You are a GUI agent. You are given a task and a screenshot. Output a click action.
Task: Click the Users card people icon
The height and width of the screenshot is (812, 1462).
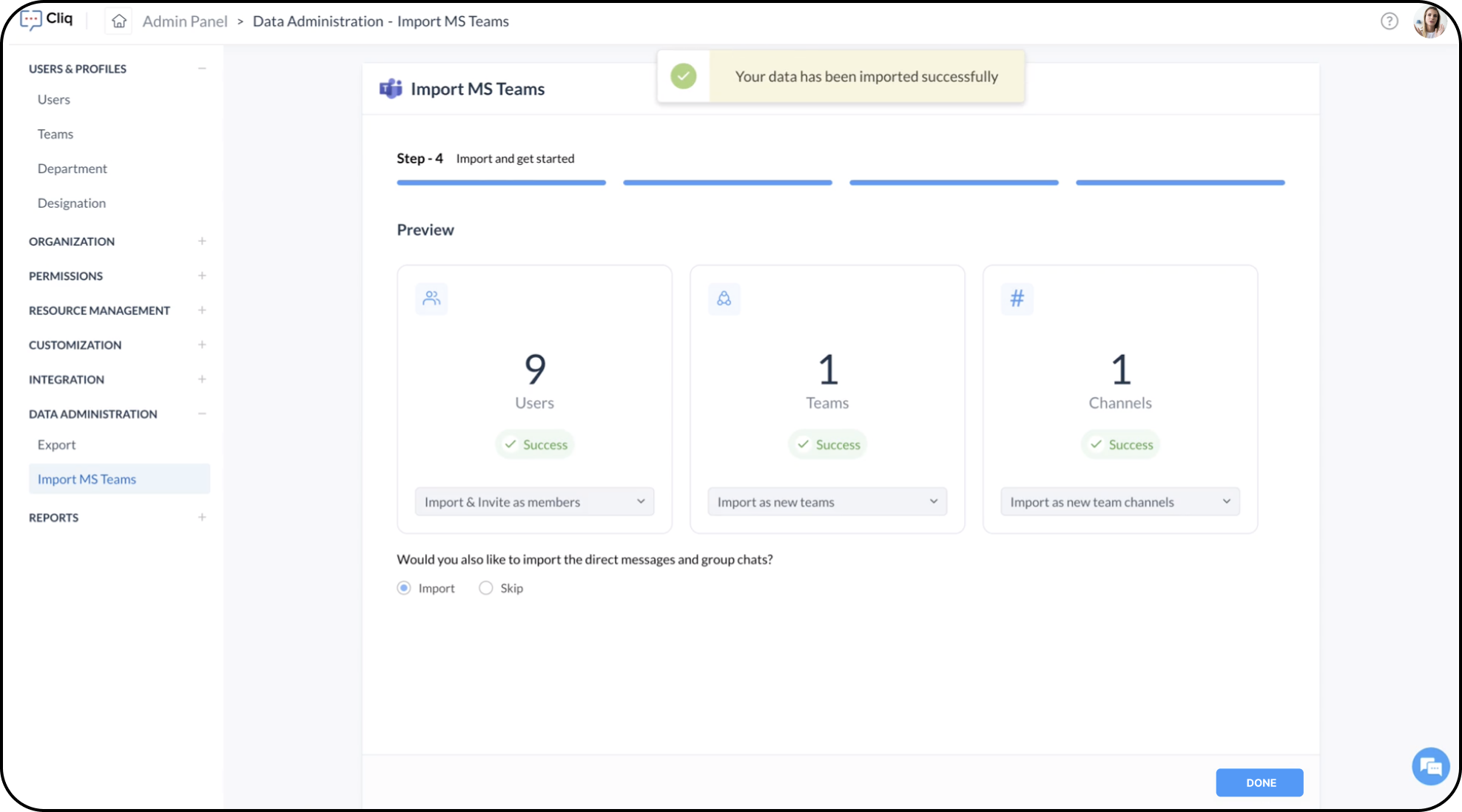click(431, 299)
